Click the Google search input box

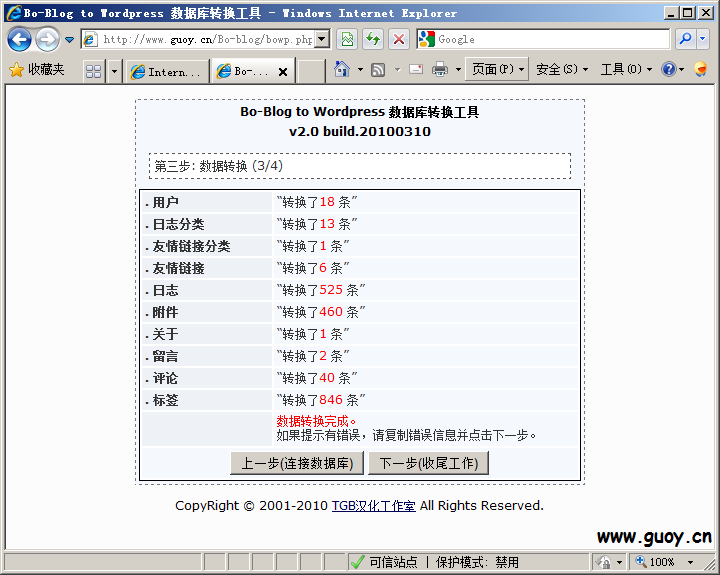(552, 39)
